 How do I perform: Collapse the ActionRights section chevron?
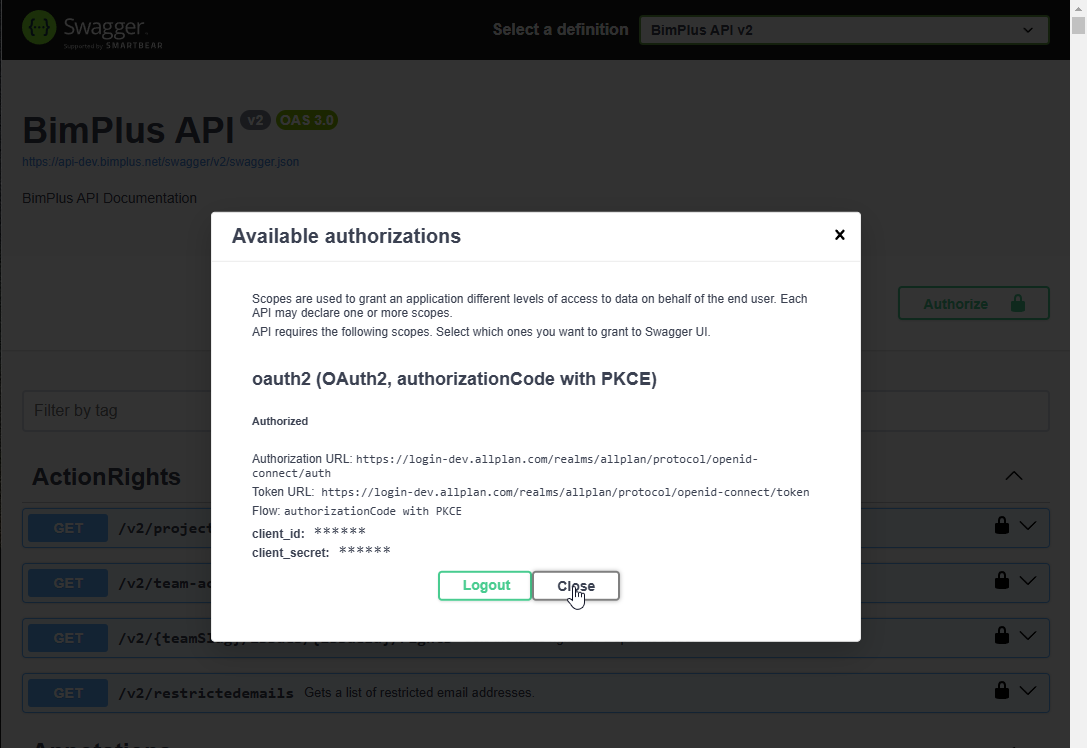click(1014, 476)
